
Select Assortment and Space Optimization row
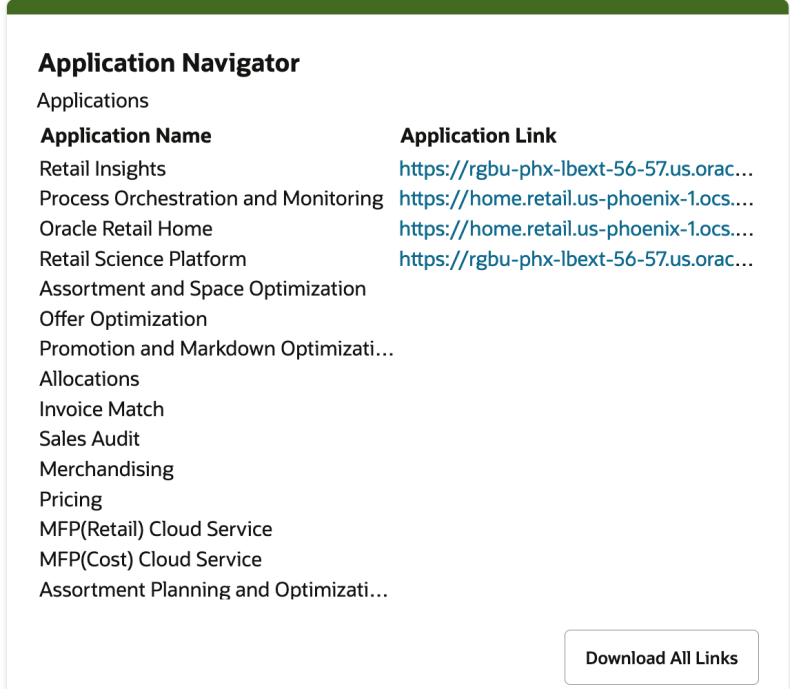(203, 289)
